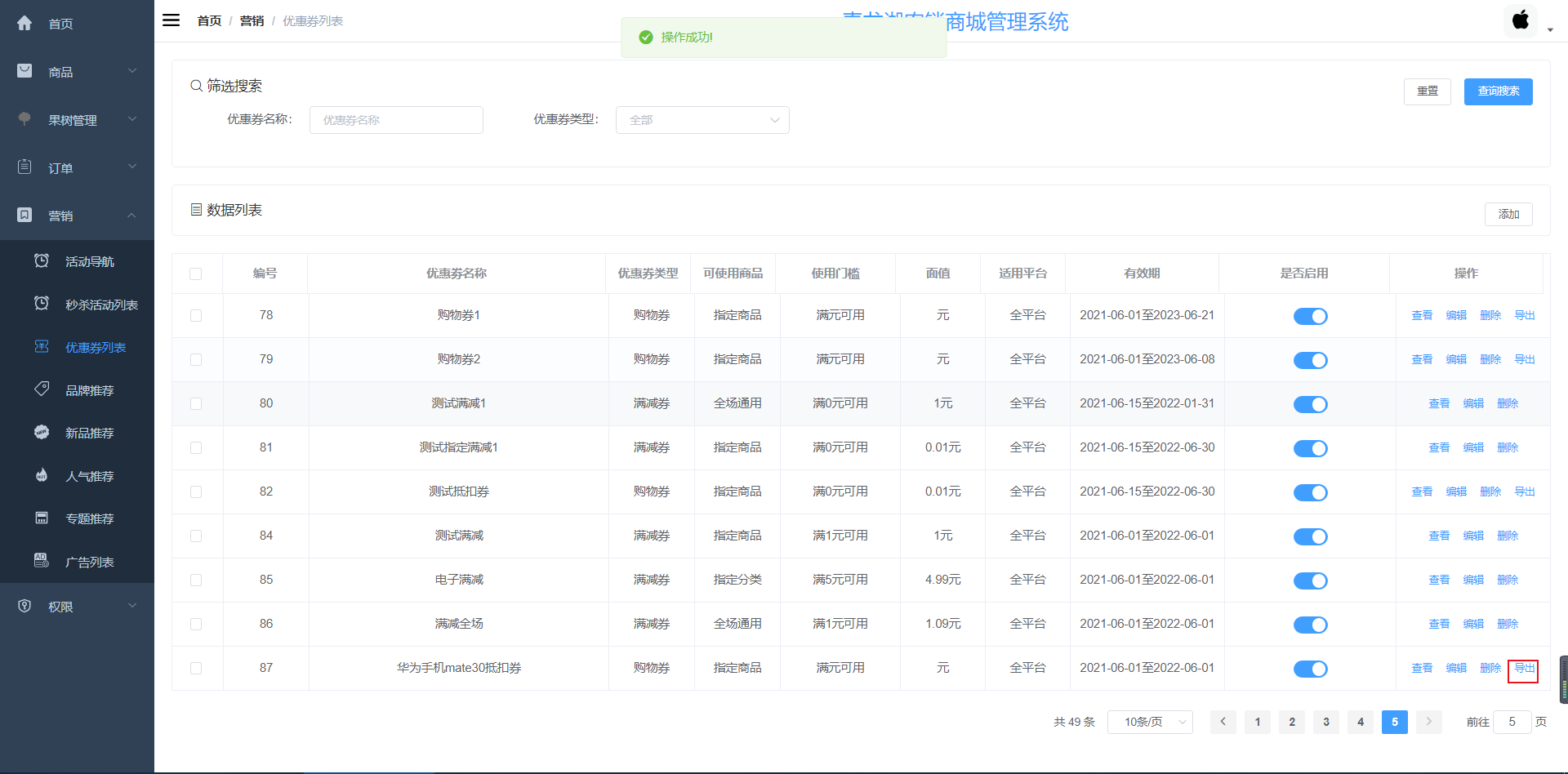
Task: Open 活动导航 menu item
Action: [77, 261]
